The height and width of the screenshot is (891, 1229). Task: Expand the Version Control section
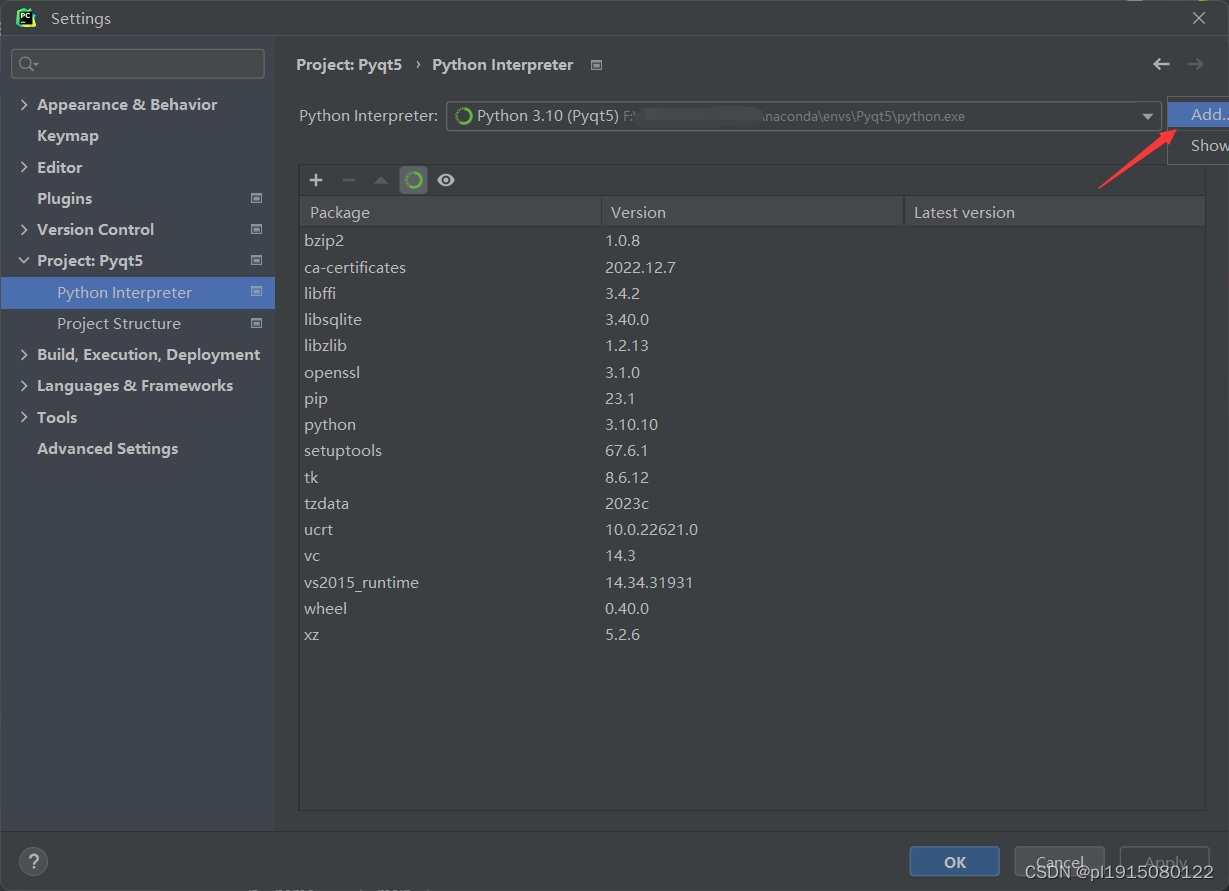point(24,229)
